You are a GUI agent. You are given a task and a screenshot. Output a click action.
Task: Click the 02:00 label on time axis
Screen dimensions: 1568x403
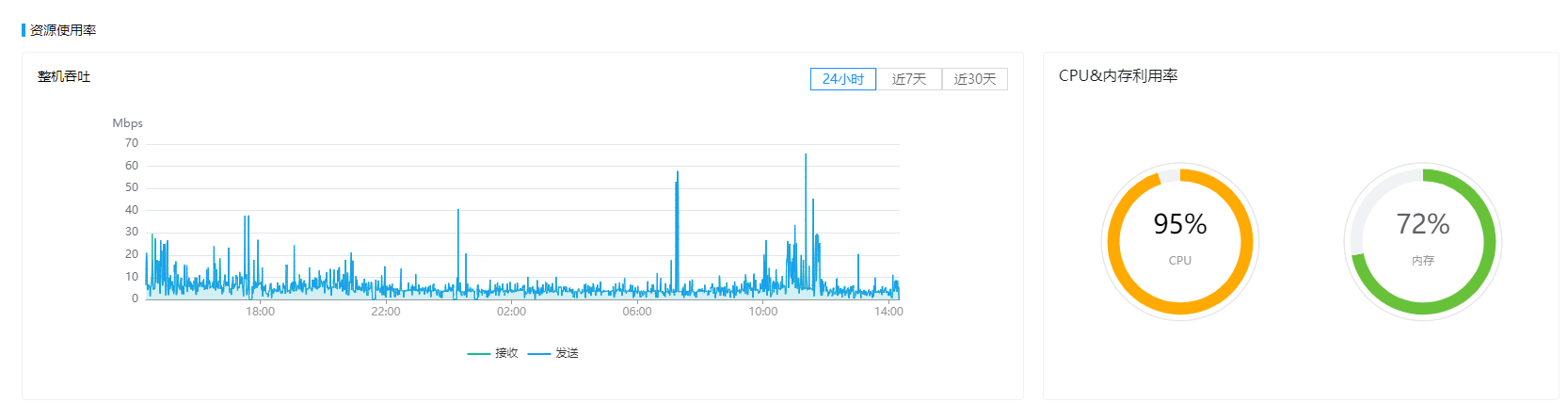pyautogui.click(x=511, y=312)
